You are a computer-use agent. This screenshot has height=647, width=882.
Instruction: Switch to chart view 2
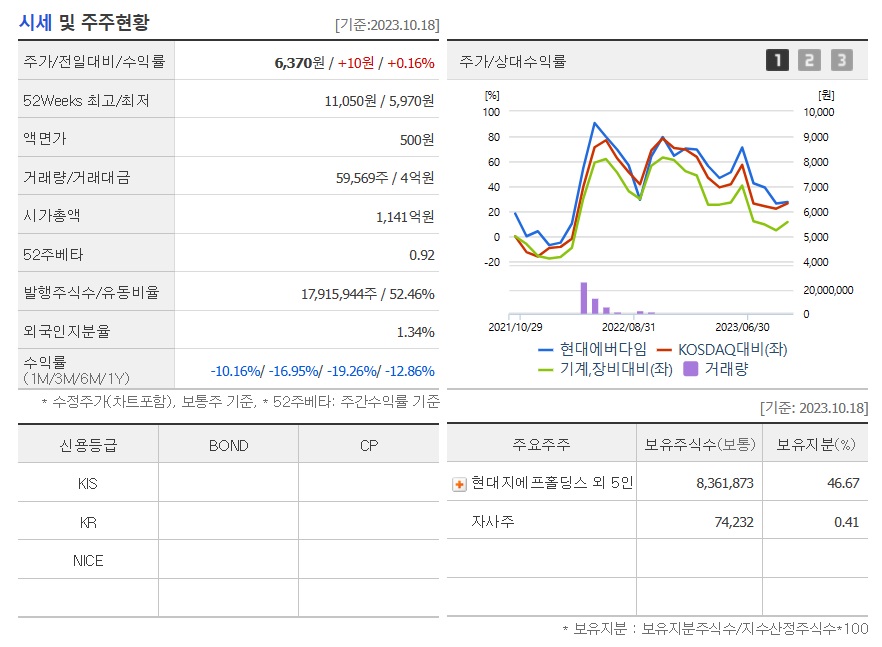tap(812, 60)
